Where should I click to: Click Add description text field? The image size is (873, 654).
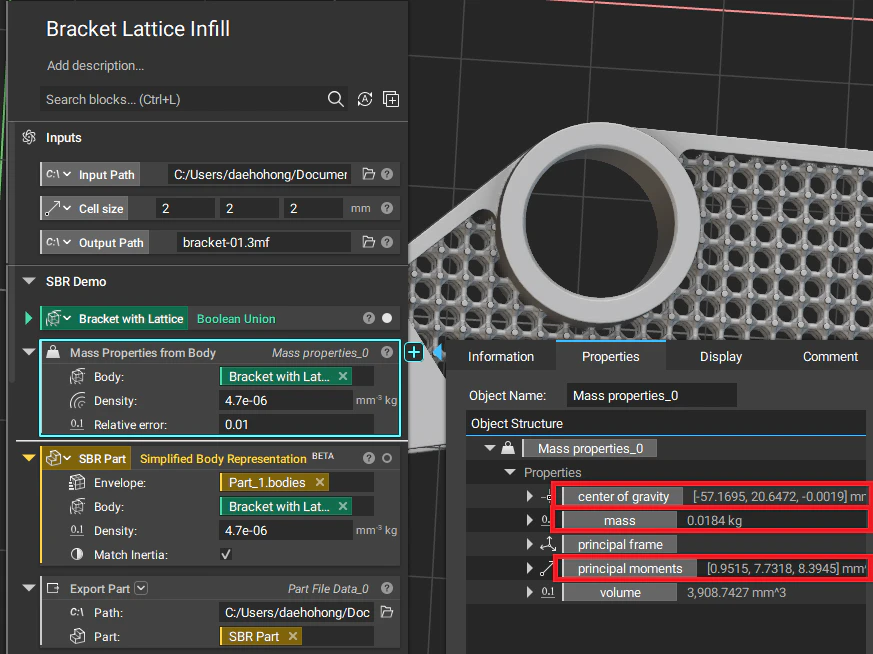95,66
